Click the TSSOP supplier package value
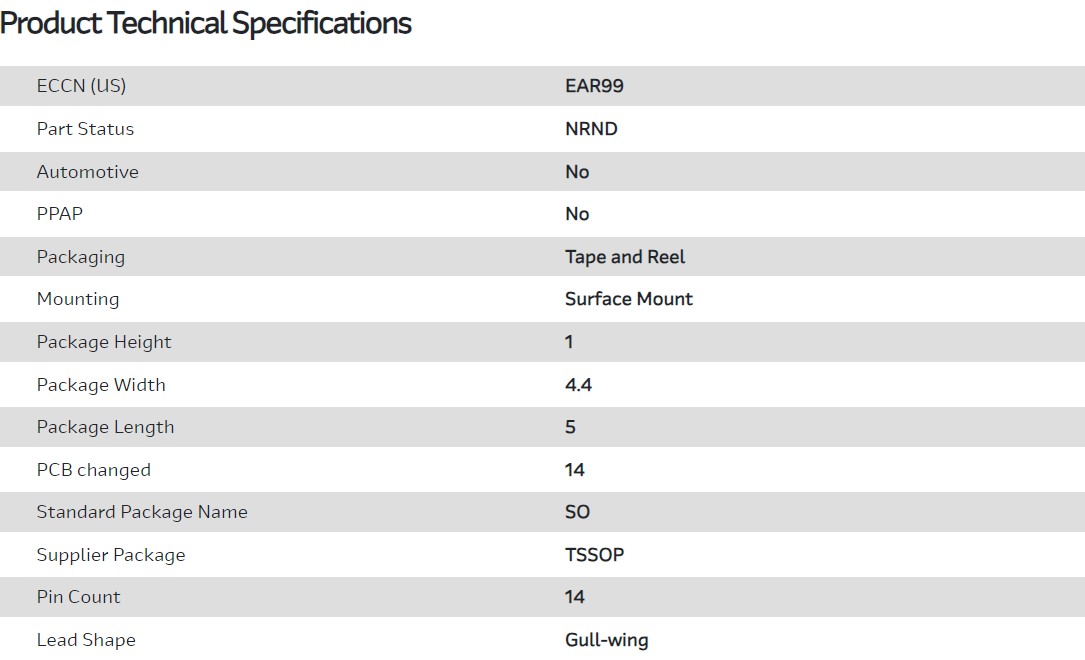 (594, 555)
